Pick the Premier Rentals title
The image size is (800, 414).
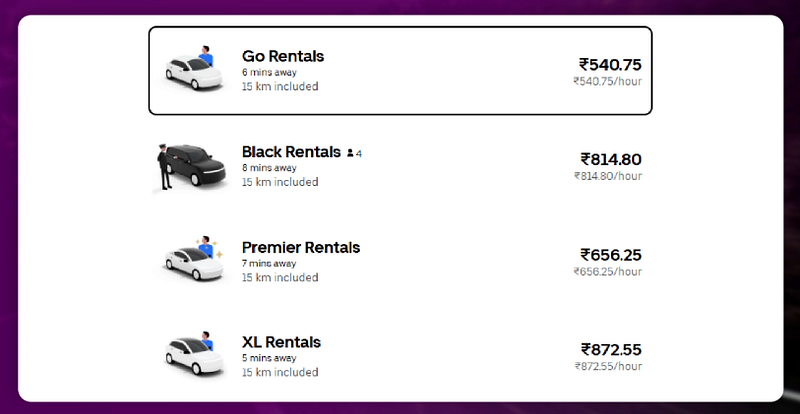(301, 248)
